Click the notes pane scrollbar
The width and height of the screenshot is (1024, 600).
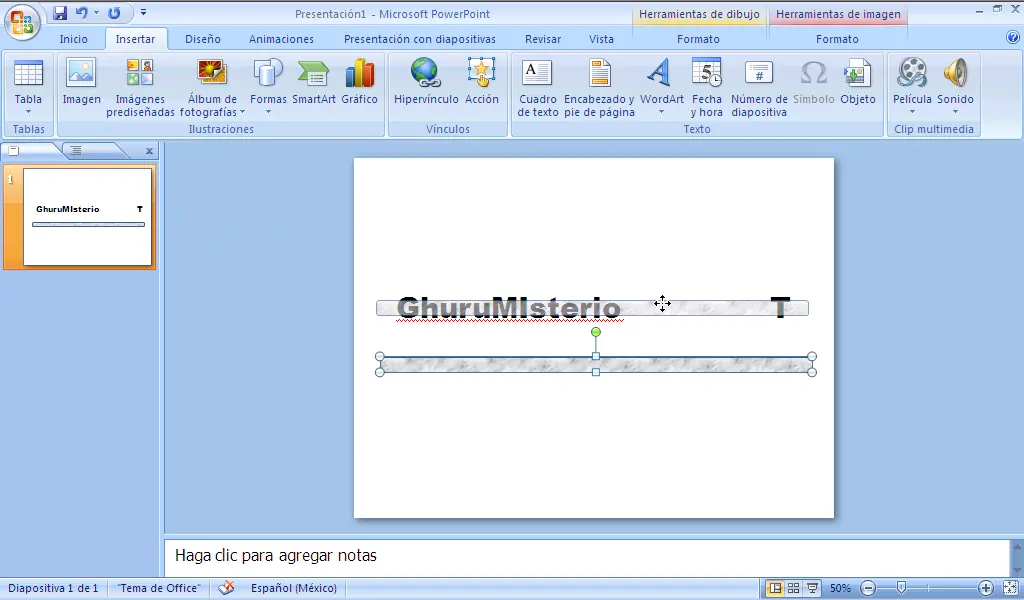pyautogui.click(x=1017, y=558)
